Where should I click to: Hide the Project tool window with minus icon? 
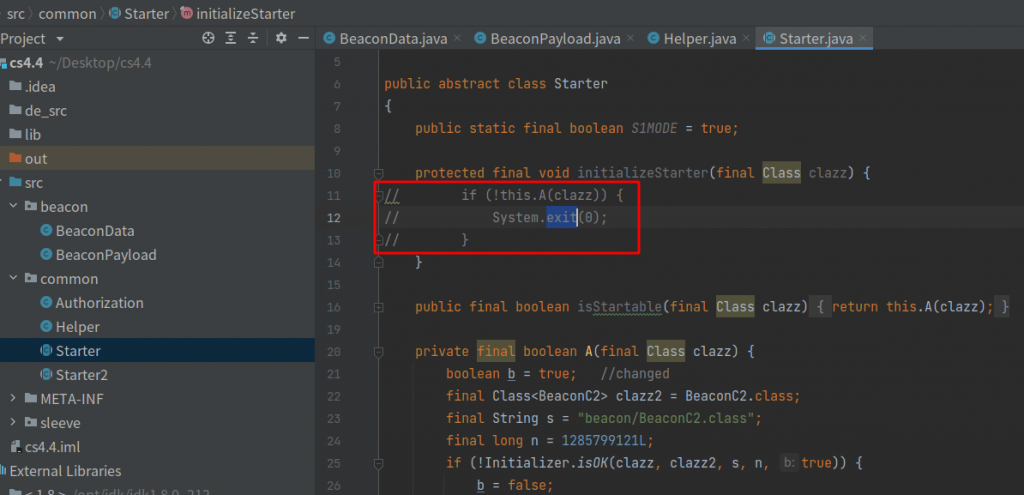click(303, 39)
